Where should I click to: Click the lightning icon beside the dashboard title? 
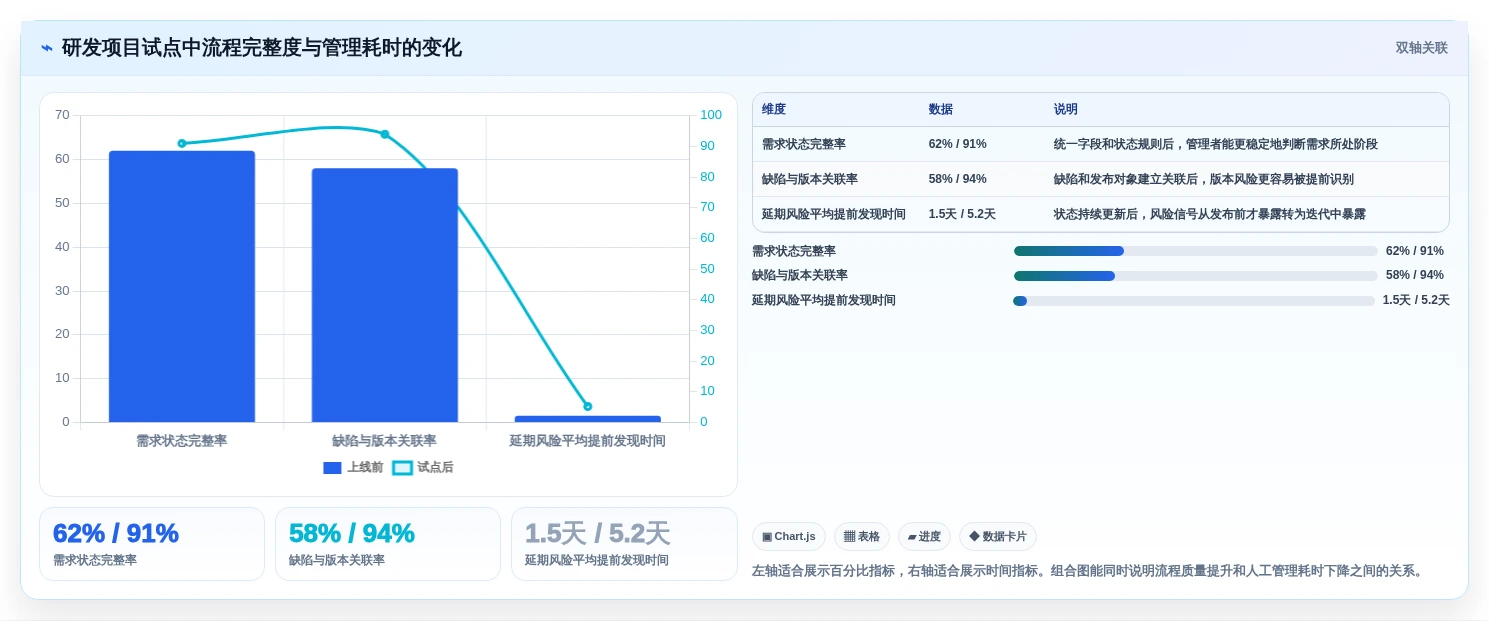pos(47,48)
